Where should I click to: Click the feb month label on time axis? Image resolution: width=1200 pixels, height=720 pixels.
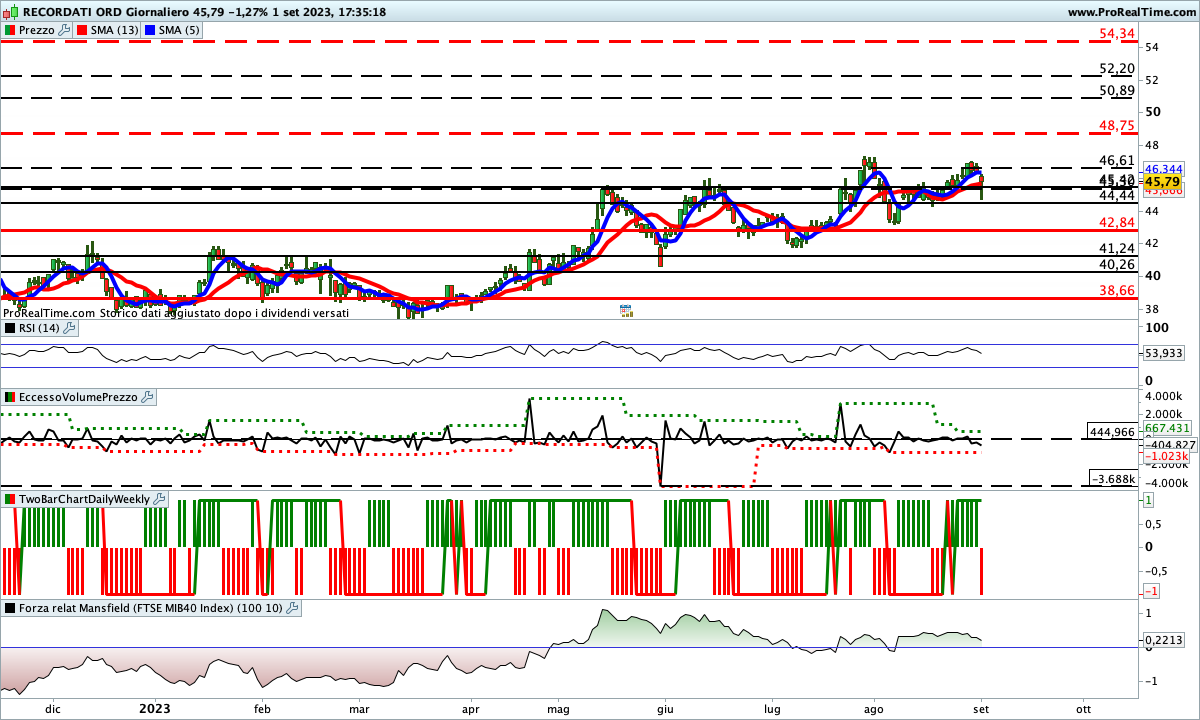262,708
